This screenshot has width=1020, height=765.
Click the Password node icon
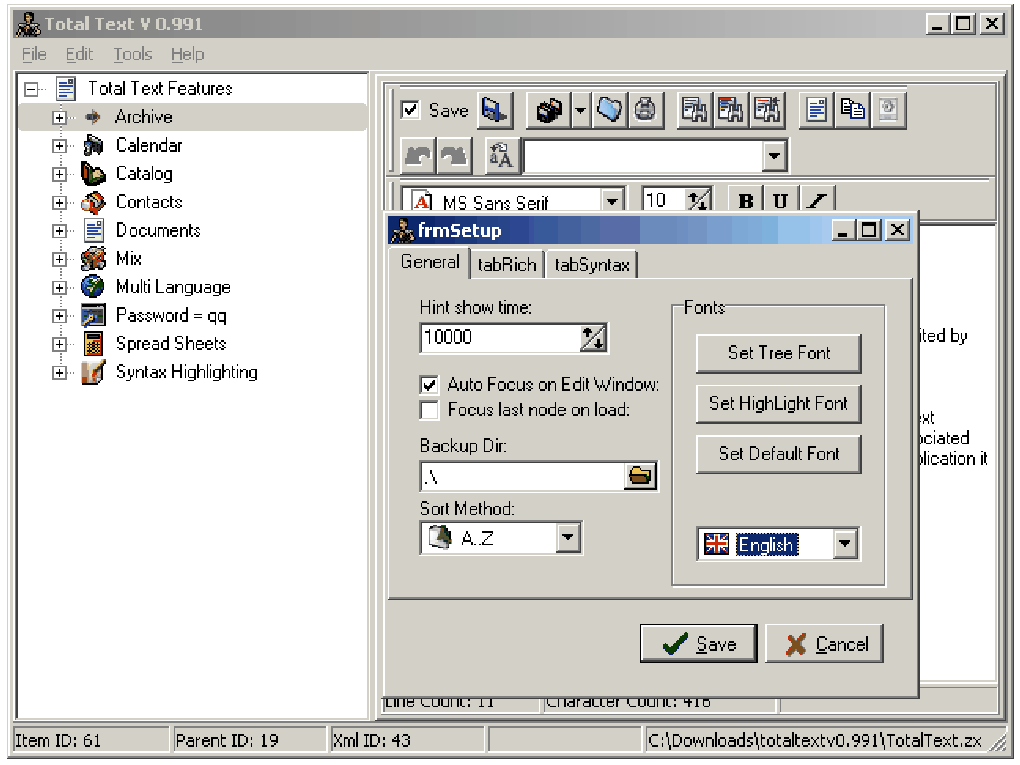(93, 315)
